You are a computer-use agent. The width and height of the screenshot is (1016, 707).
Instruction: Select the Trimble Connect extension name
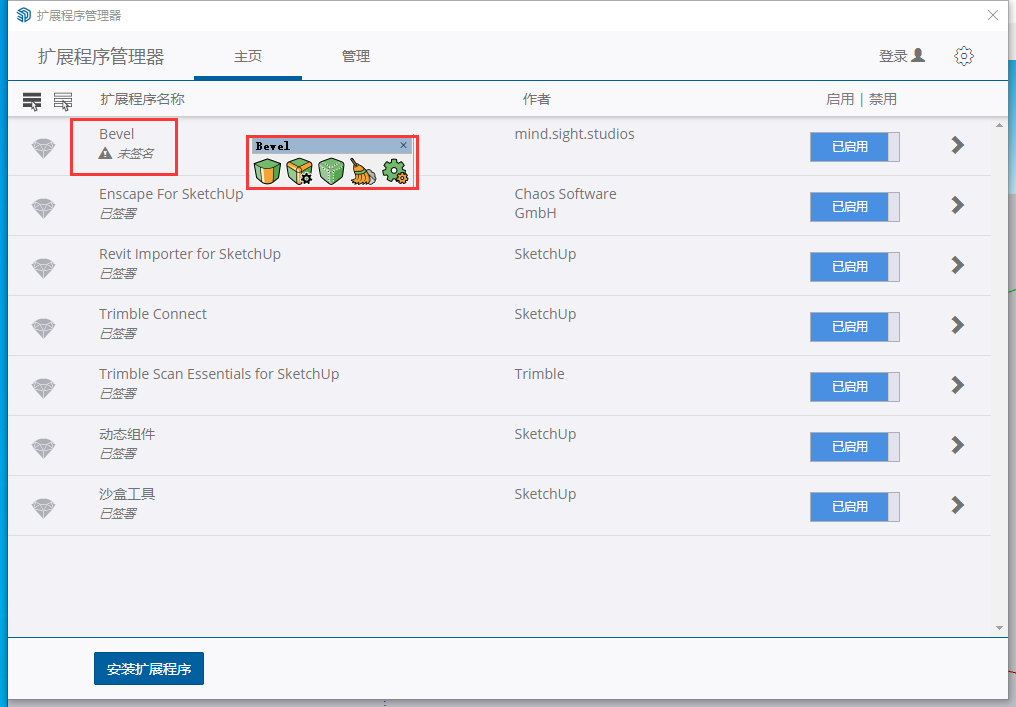(153, 314)
